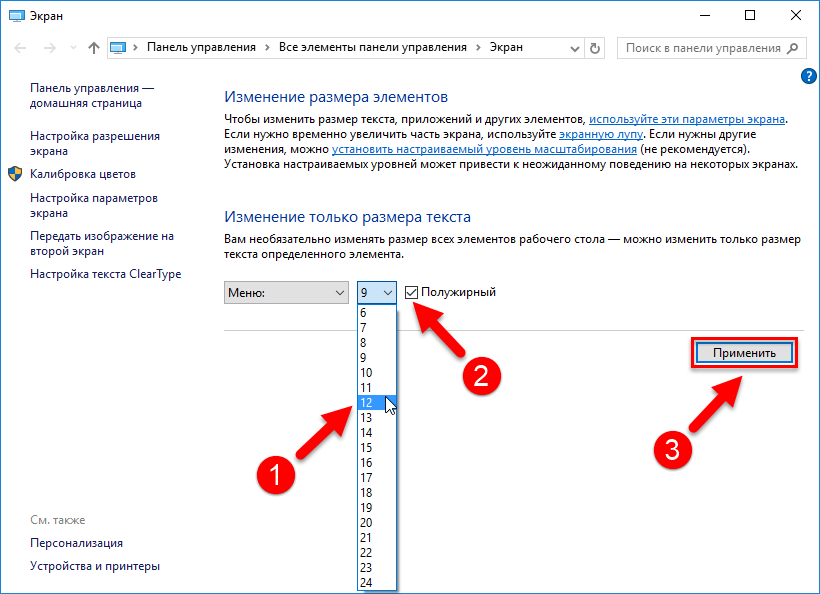This screenshot has width=820, height=594.
Task: Click the Up one level arrow
Action: point(94,48)
